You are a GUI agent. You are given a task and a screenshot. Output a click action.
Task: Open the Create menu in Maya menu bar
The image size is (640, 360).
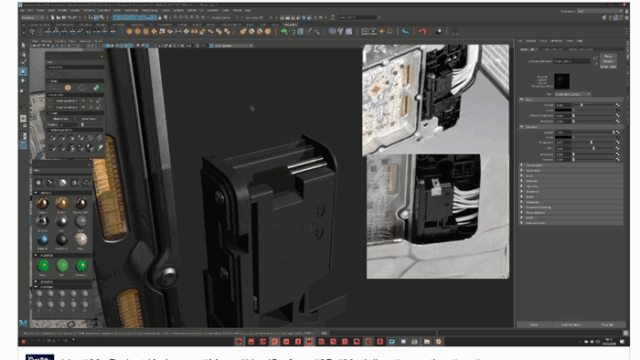40,10
